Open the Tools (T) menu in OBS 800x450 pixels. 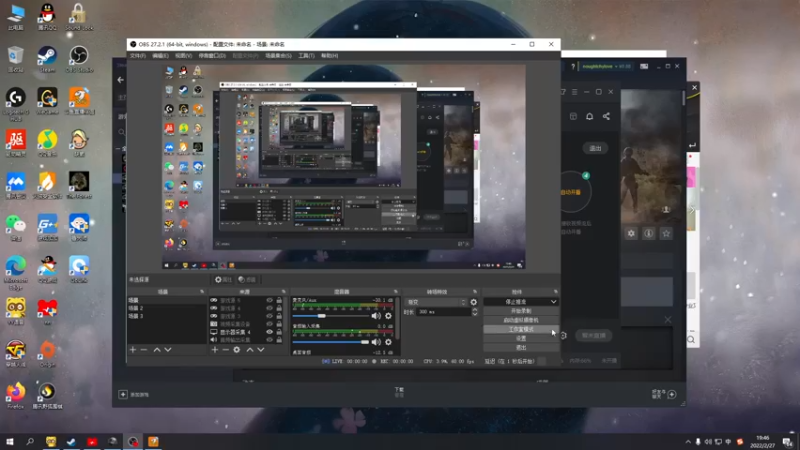(x=306, y=56)
